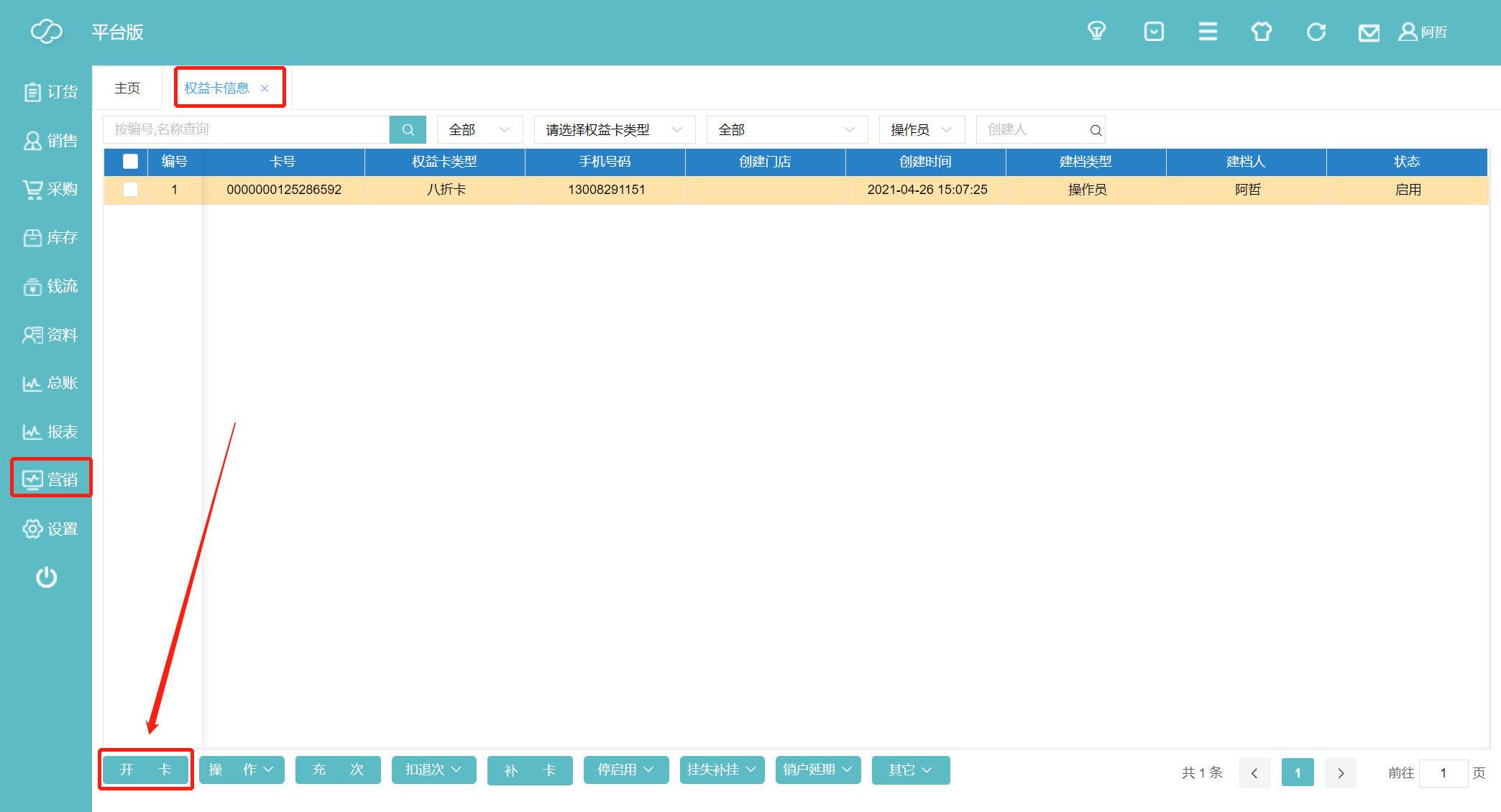Click the power logout icon in sidebar
Viewport: 1501px width, 812px height.
click(46, 577)
